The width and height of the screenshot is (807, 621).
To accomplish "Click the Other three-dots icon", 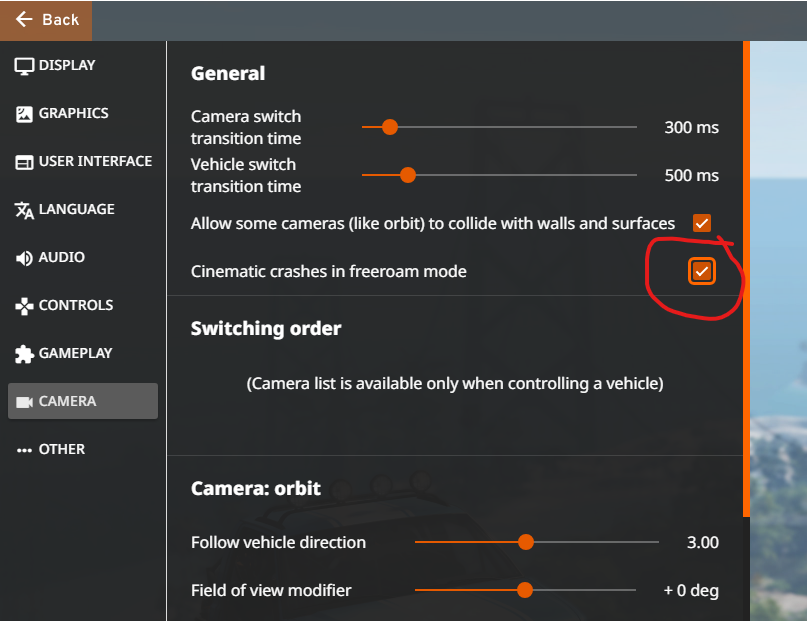I will [24, 450].
